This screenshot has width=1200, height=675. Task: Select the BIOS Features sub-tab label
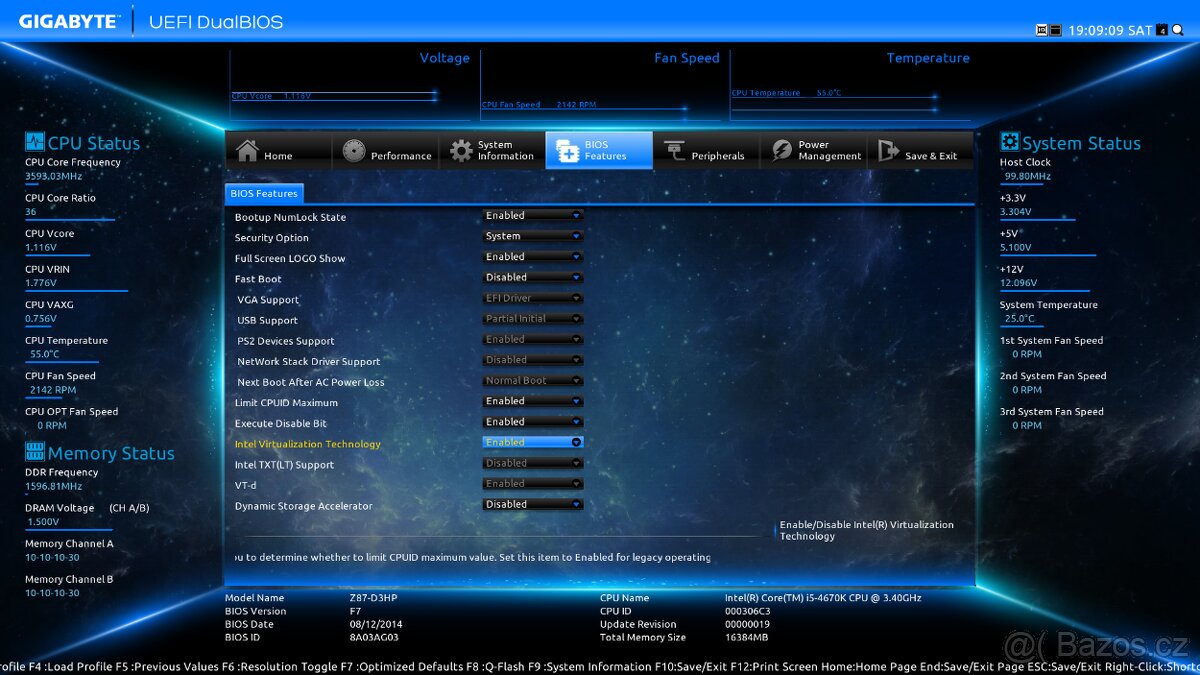coord(264,194)
